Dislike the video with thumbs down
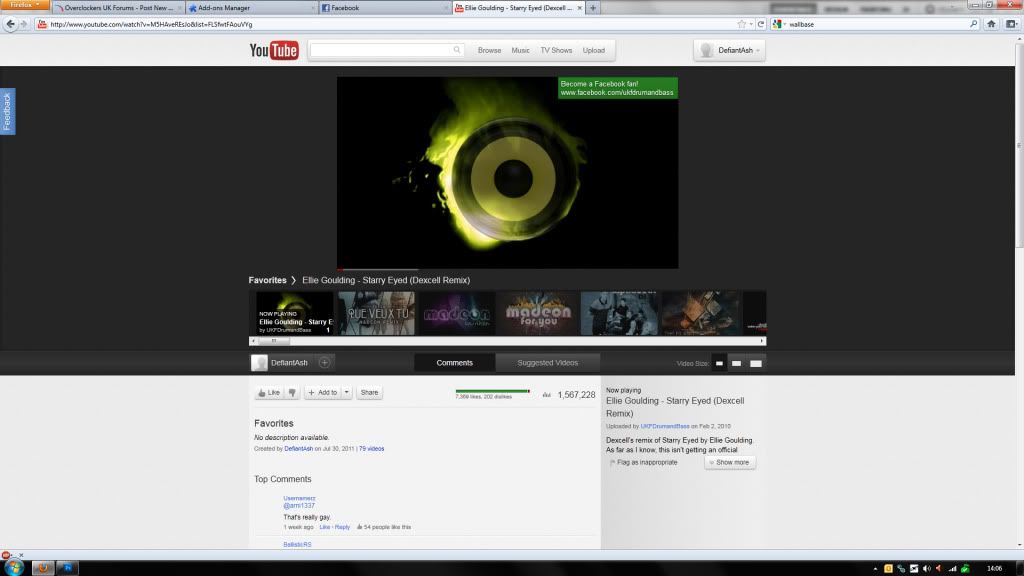The image size is (1024, 576). (292, 393)
